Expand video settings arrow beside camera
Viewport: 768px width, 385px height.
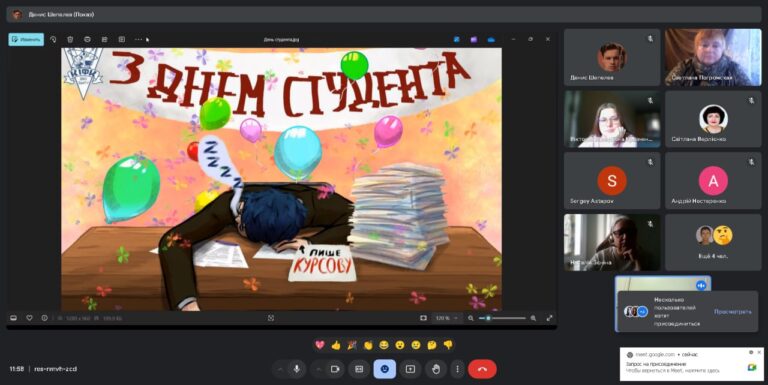319,369
